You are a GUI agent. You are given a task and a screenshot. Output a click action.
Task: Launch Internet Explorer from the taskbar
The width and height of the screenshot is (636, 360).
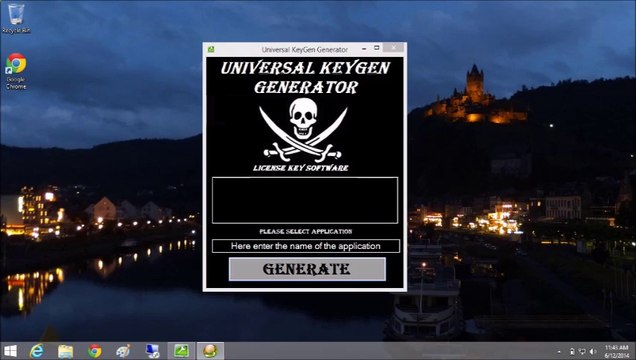tap(37, 351)
